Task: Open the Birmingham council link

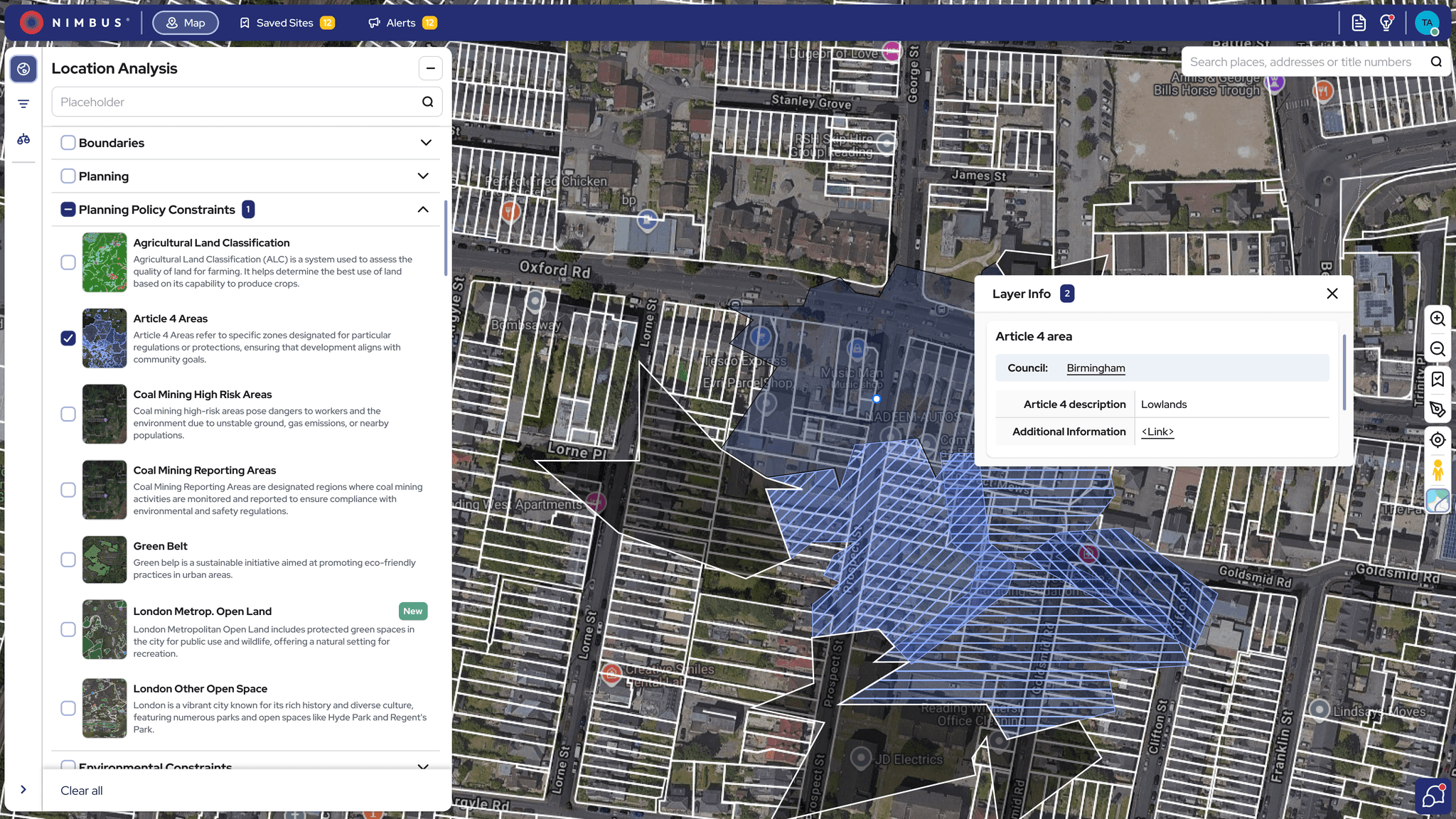Action: 1096,368
